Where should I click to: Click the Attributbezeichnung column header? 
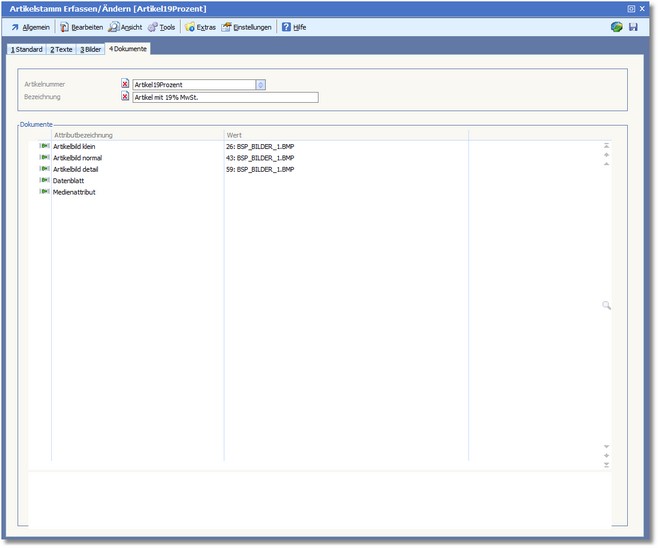point(83,134)
